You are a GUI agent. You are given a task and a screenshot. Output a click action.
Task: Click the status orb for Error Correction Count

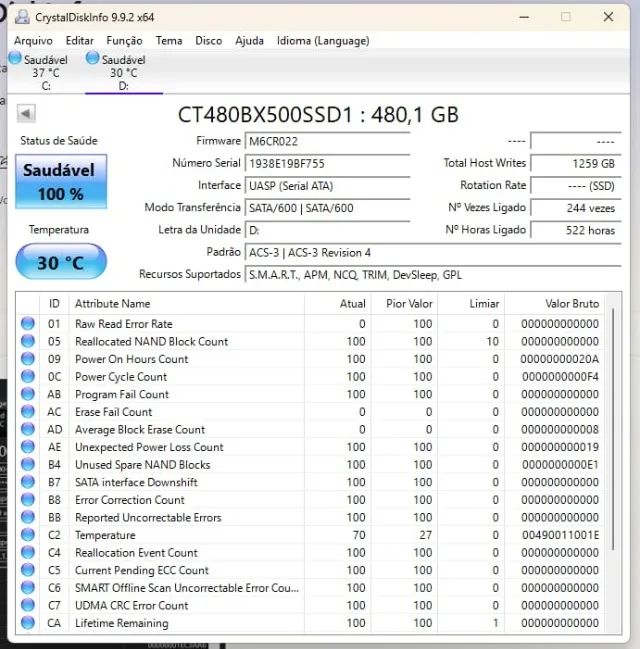[28, 500]
